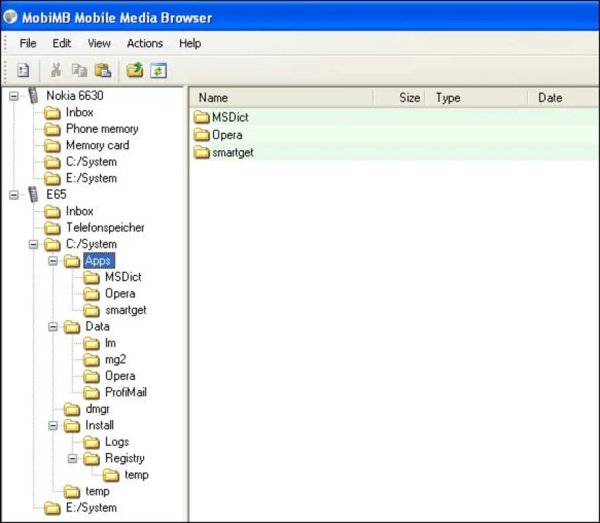
Task: Click the Paste clipboard toolbar icon
Action: tap(103, 70)
